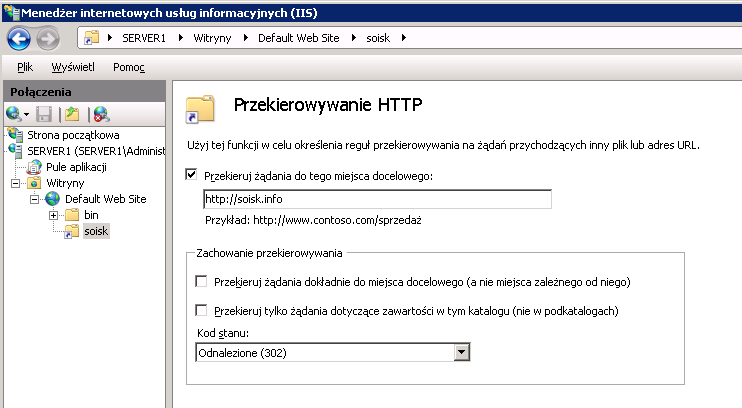742x408 pixels.
Task: Click Default Web Site in breadcrumb path
Action: [299, 38]
